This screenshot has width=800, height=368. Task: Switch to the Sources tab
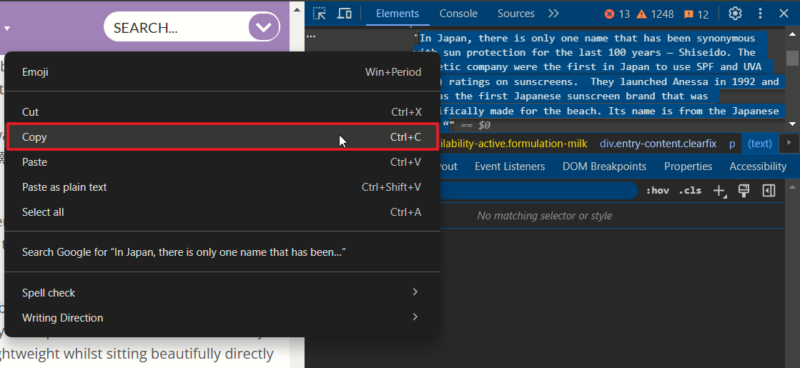click(516, 14)
